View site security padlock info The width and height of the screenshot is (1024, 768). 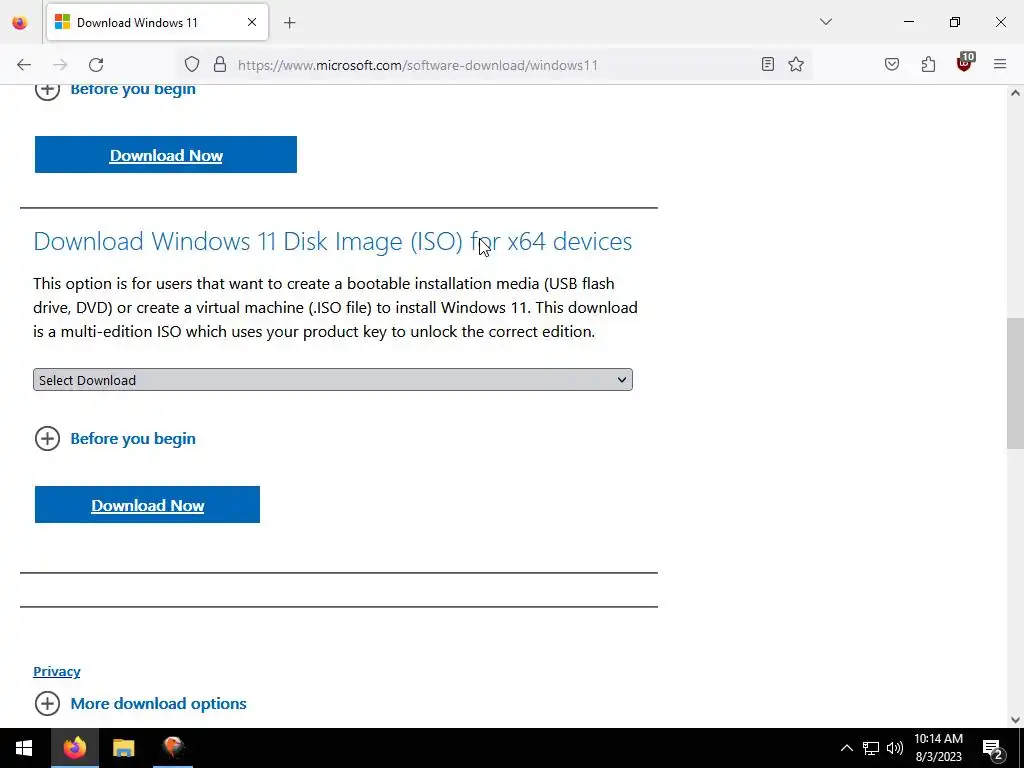pyautogui.click(x=220, y=65)
